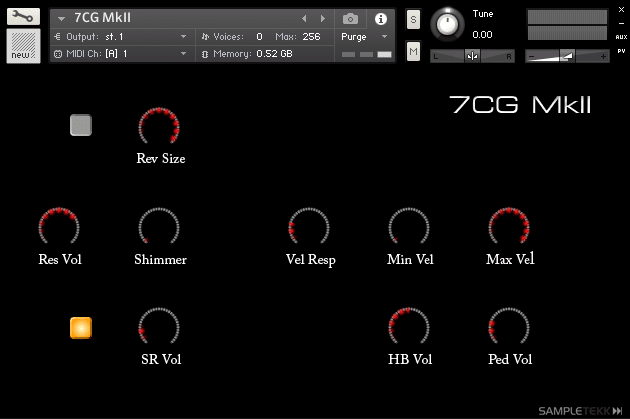Click the new instrument icon thumbnail
The height and width of the screenshot is (419, 630).
pos(23,46)
